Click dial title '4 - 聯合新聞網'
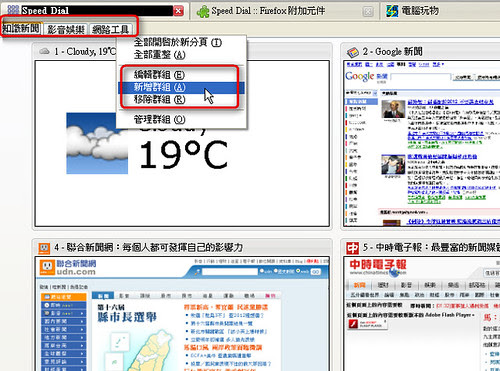 click(x=149, y=247)
